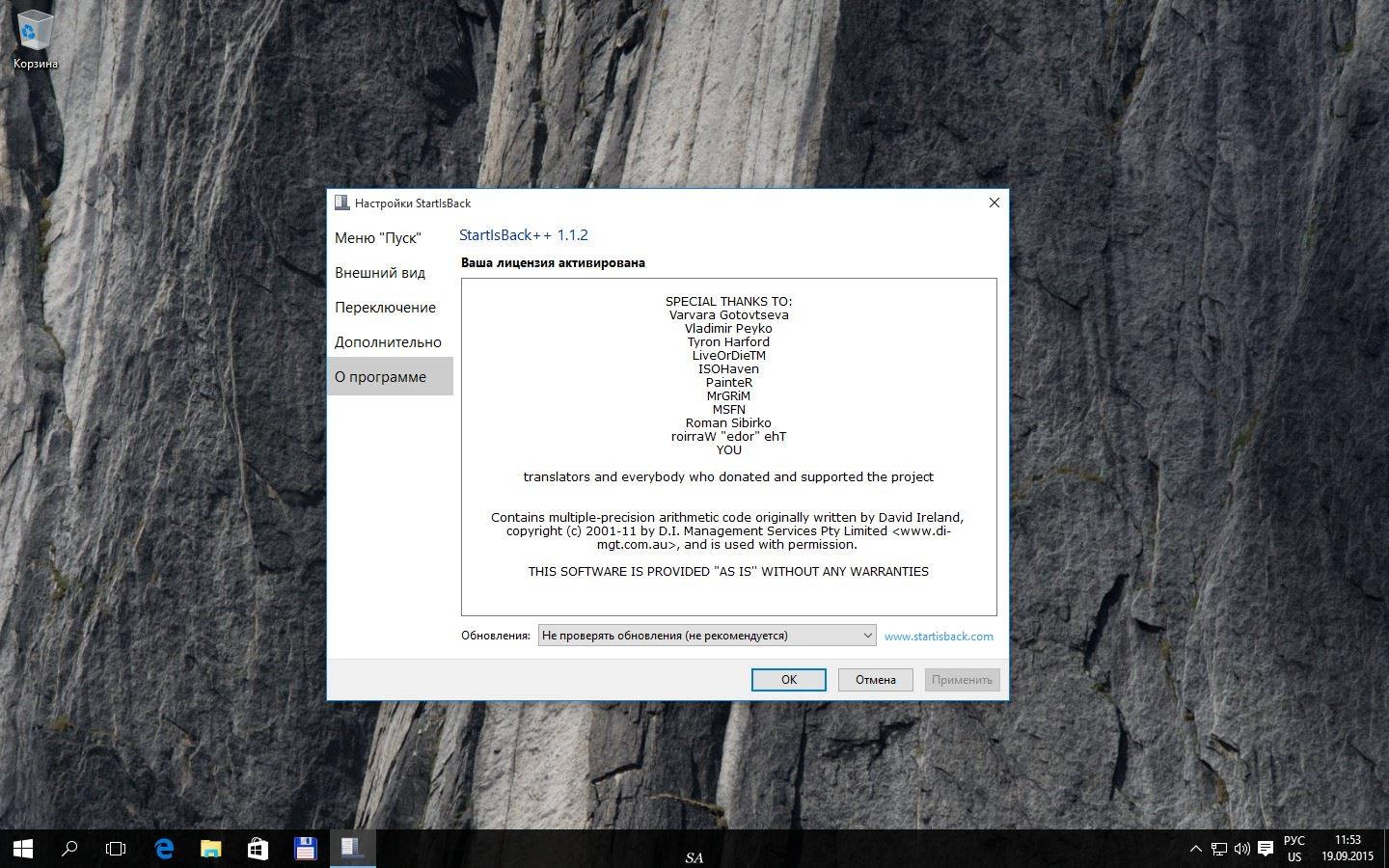Click Ваша лицензия активирована text
Image resolution: width=1389 pixels, height=868 pixels.
pyautogui.click(x=553, y=262)
